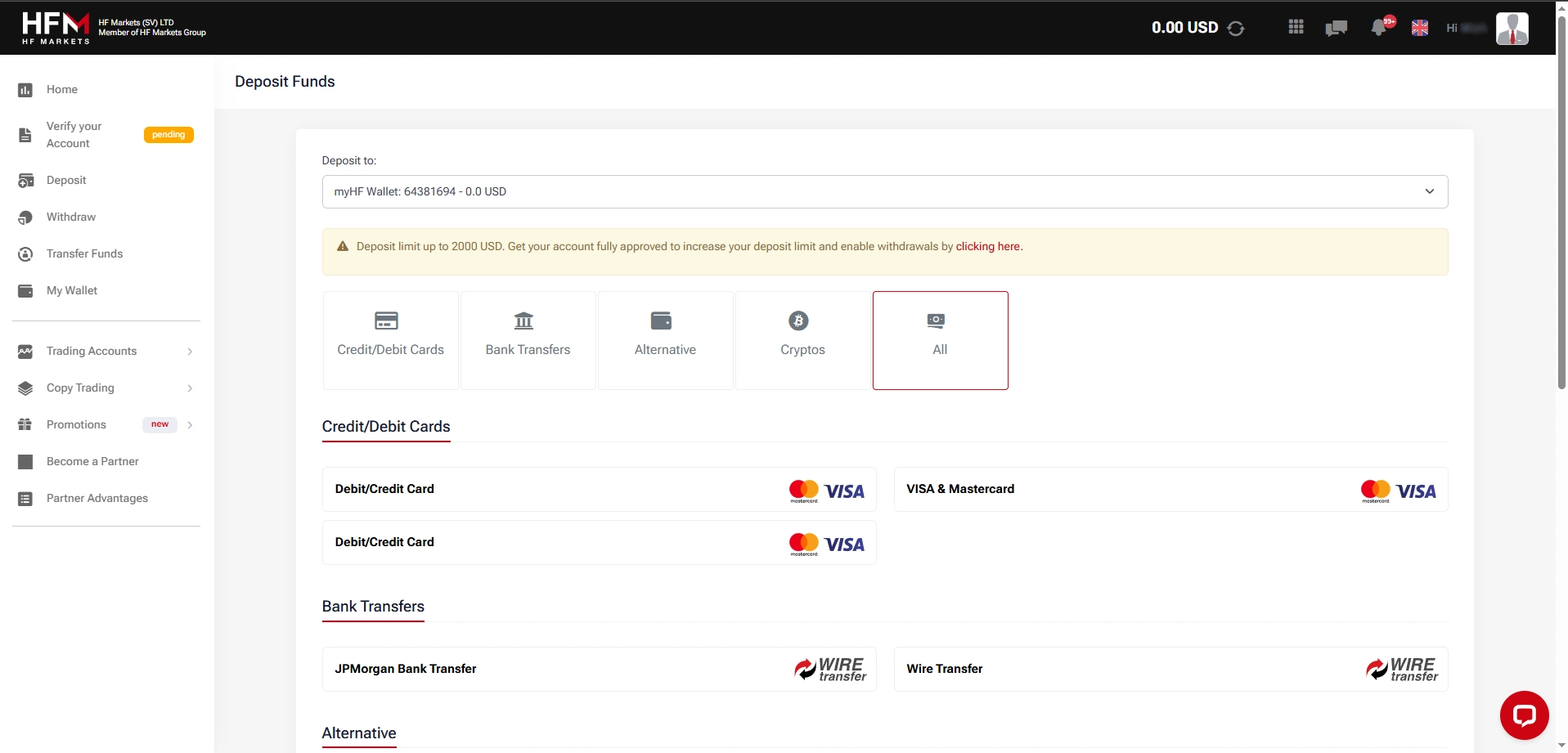Viewport: 1568px width, 753px height.
Task: Open the apps grid icon in top bar
Action: [1296, 27]
